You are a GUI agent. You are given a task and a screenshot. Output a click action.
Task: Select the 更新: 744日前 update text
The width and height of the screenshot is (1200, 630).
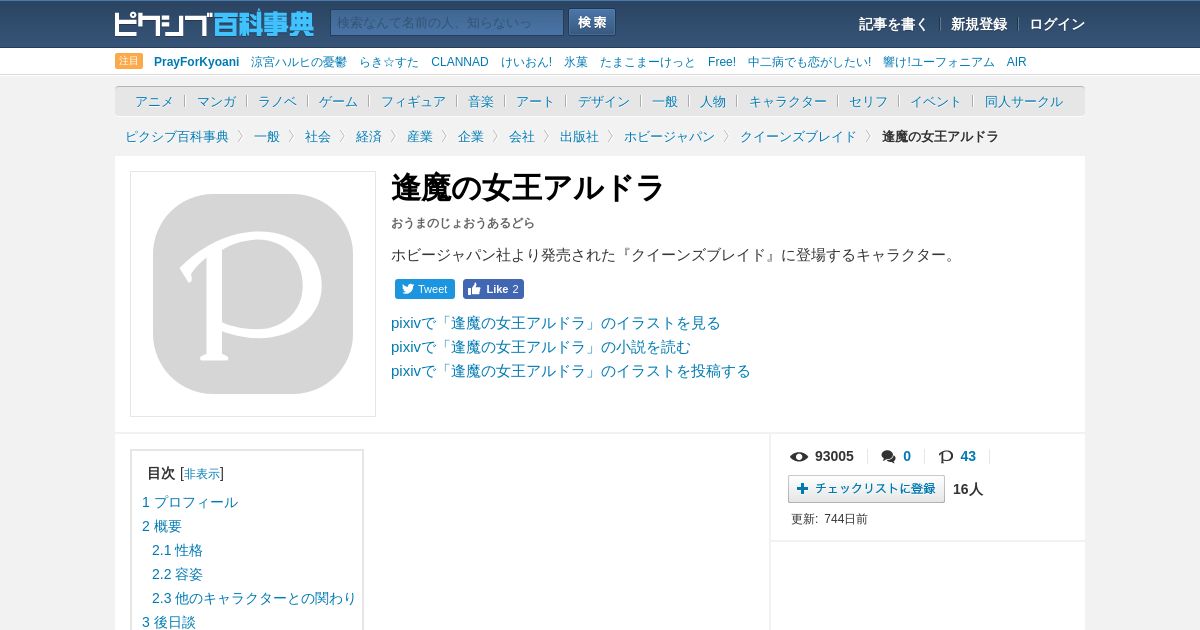pyautogui.click(x=829, y=519)
